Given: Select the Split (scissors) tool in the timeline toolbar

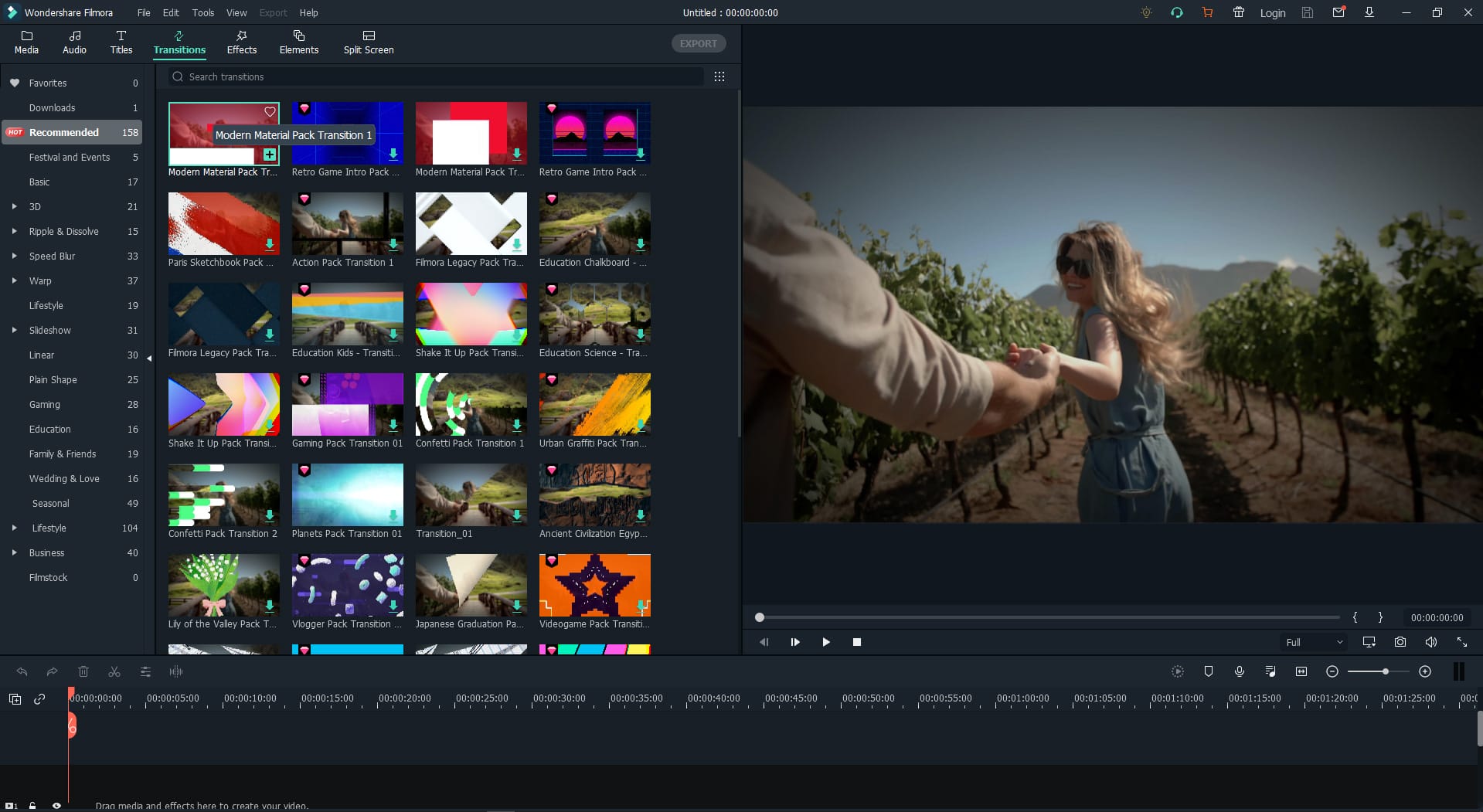Looking at the screenshot, I should pyautogui.click(x=114, y=671).
